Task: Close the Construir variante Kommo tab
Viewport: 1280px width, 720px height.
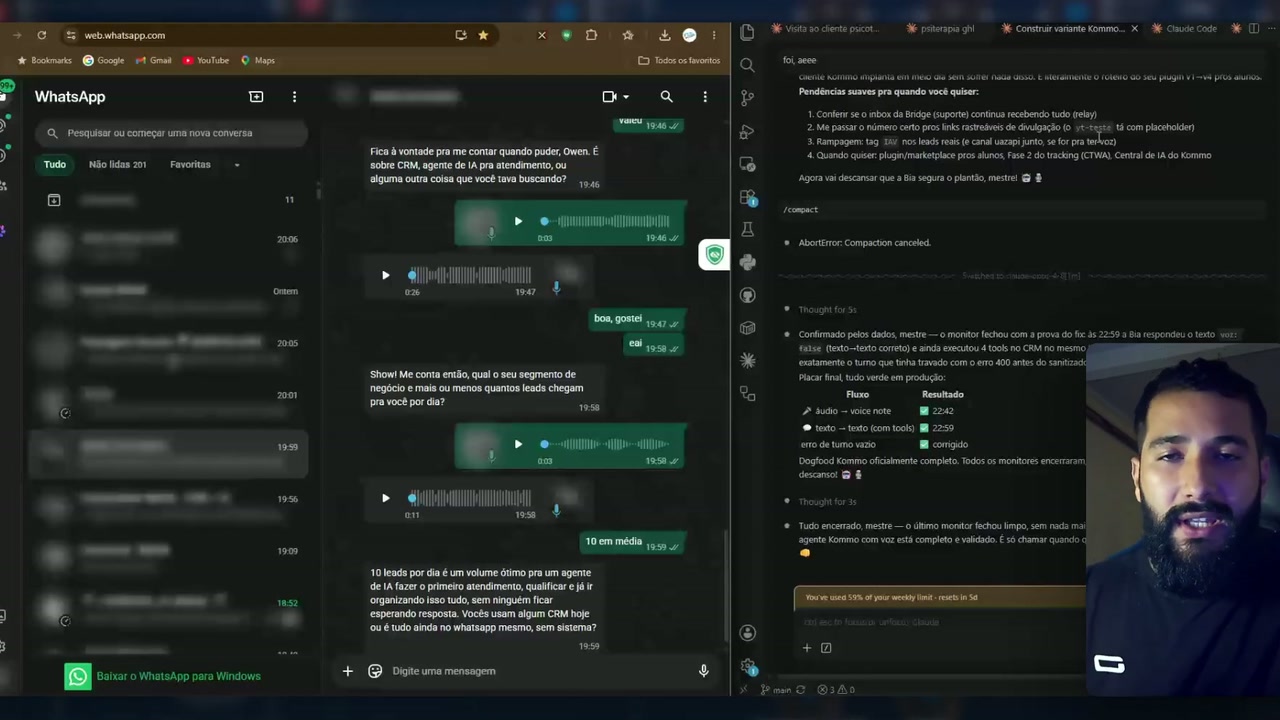Action: click(x=1134, y=28)
